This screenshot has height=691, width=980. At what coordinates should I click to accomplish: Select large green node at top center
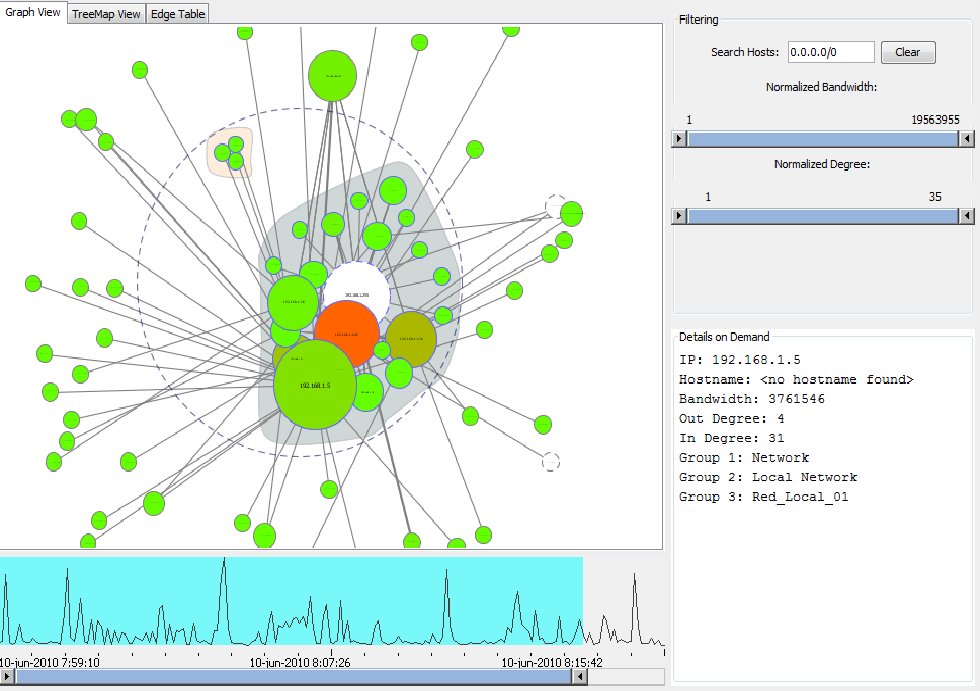pyautogui.click(x=332, y=76)
